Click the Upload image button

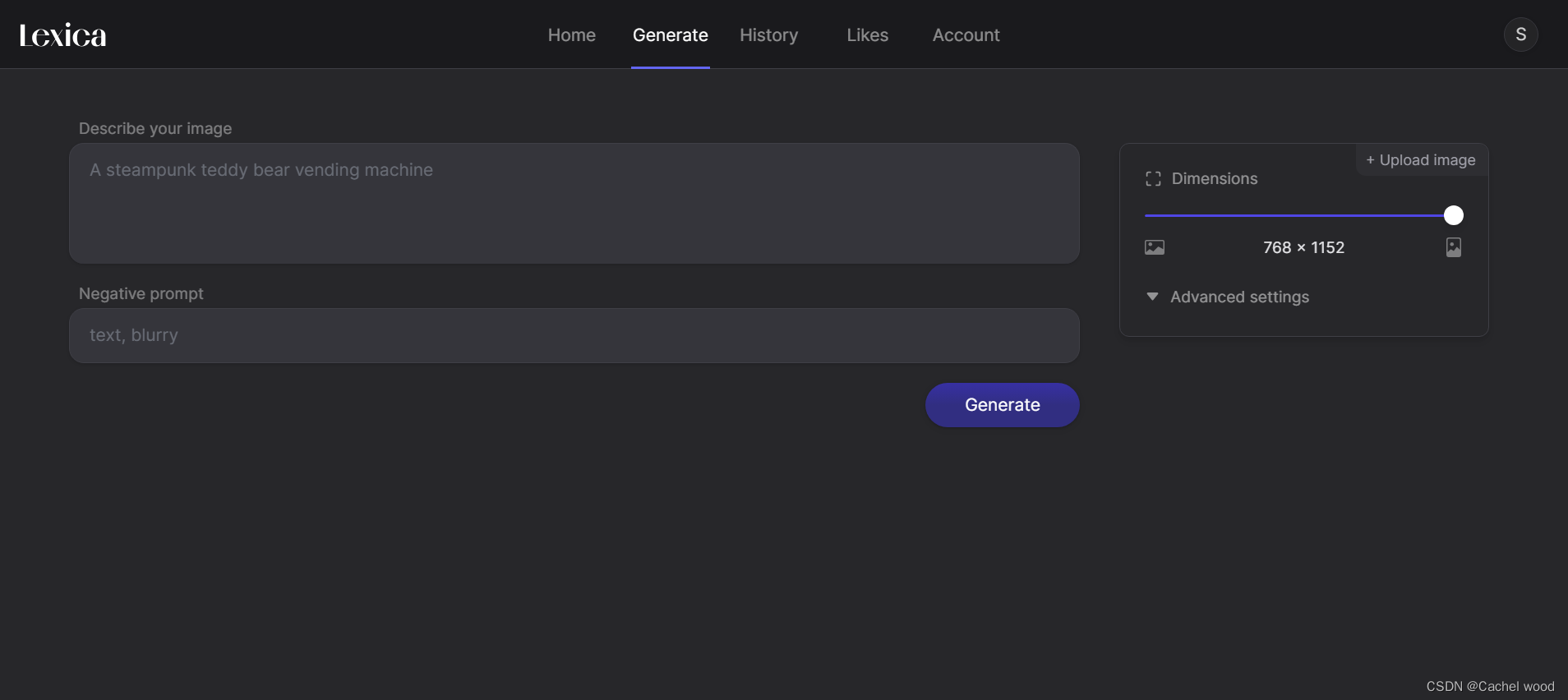[1421, 160]
